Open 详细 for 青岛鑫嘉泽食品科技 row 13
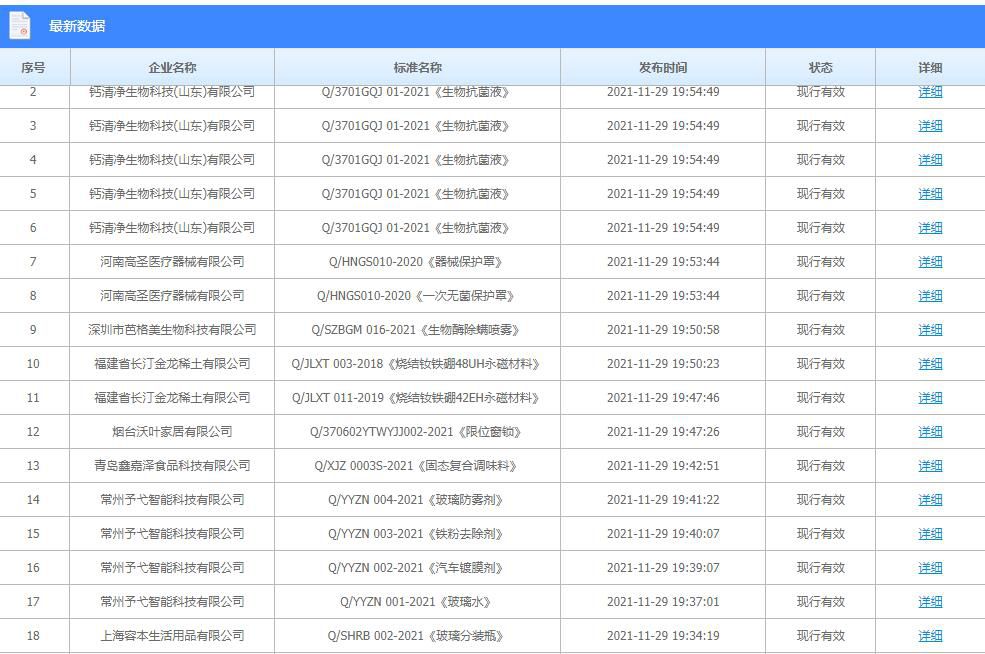Viewport: 985px width, 654px height. click(x=929, y=466)
